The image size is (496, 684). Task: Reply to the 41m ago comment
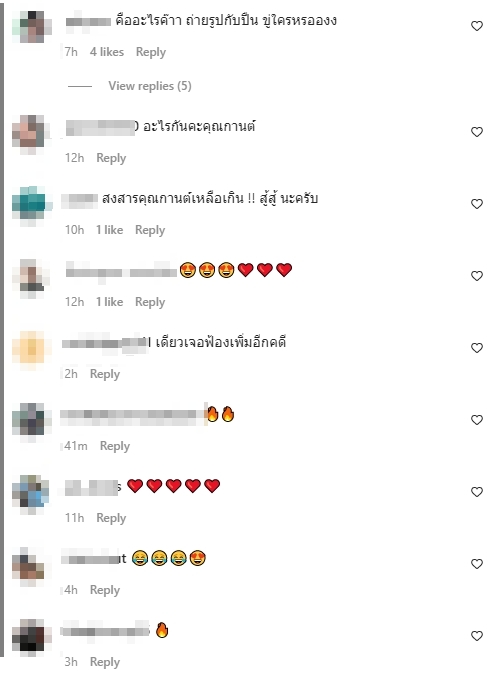coord(115,446)
